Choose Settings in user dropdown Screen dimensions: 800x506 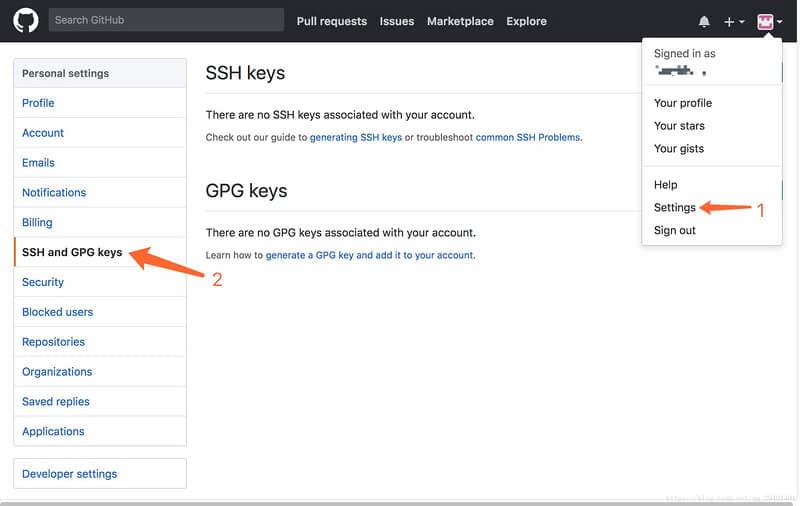tap(674, 208)
